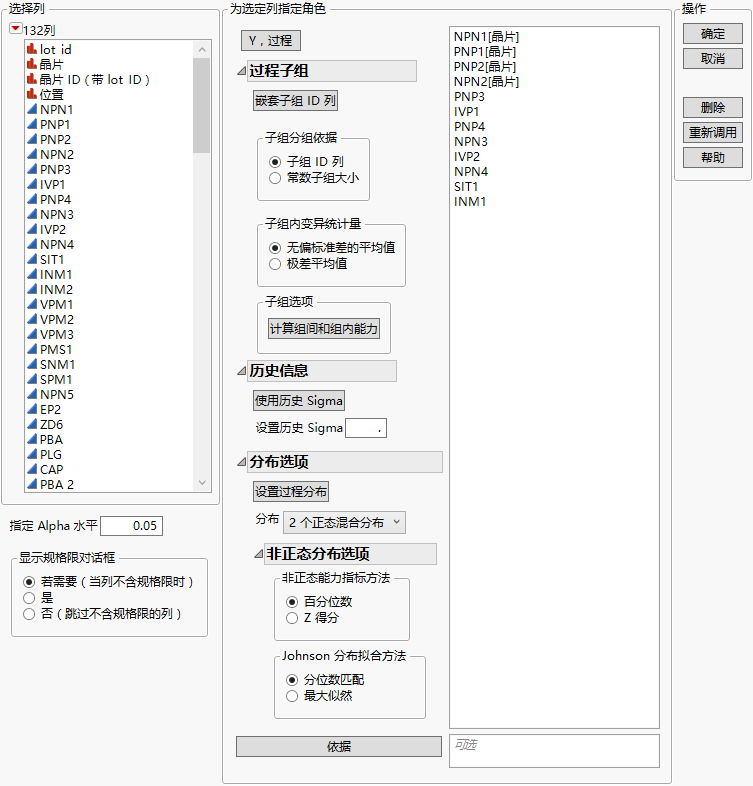Select the 子组 ID 列 radio button
The image size is (753, 786).
point(275,162)
